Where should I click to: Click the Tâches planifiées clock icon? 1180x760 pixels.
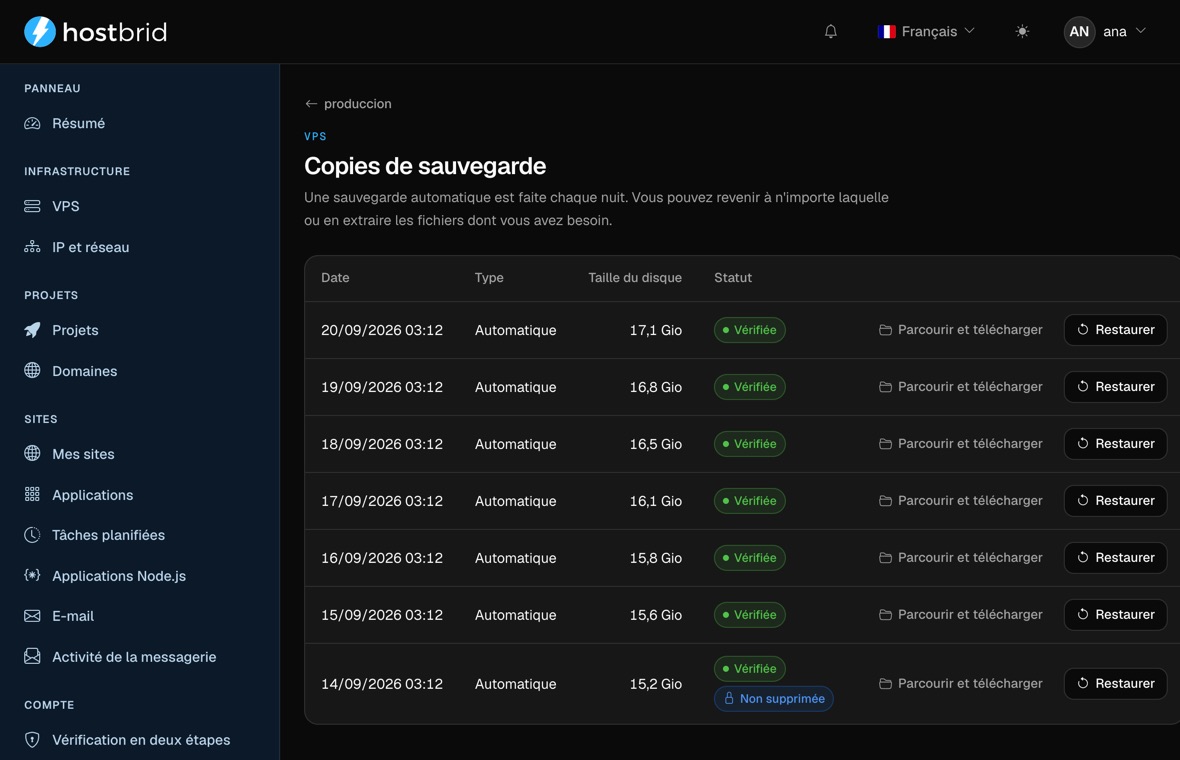click(x=32, y=535)
